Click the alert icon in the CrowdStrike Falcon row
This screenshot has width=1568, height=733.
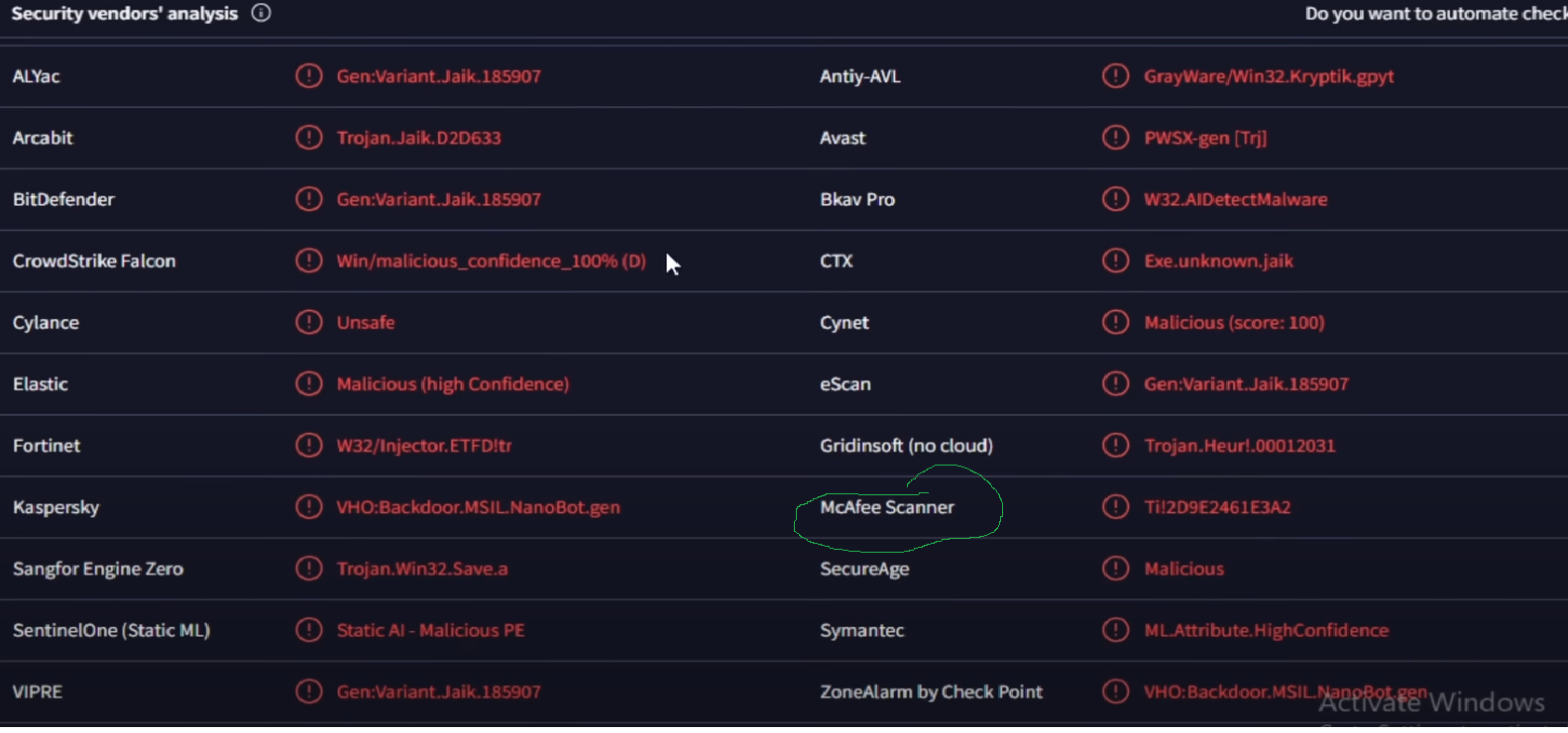point(309,261)
